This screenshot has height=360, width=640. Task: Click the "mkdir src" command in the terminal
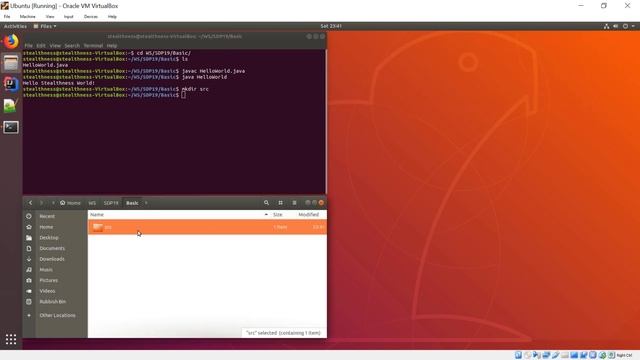[x=195, y=89]
